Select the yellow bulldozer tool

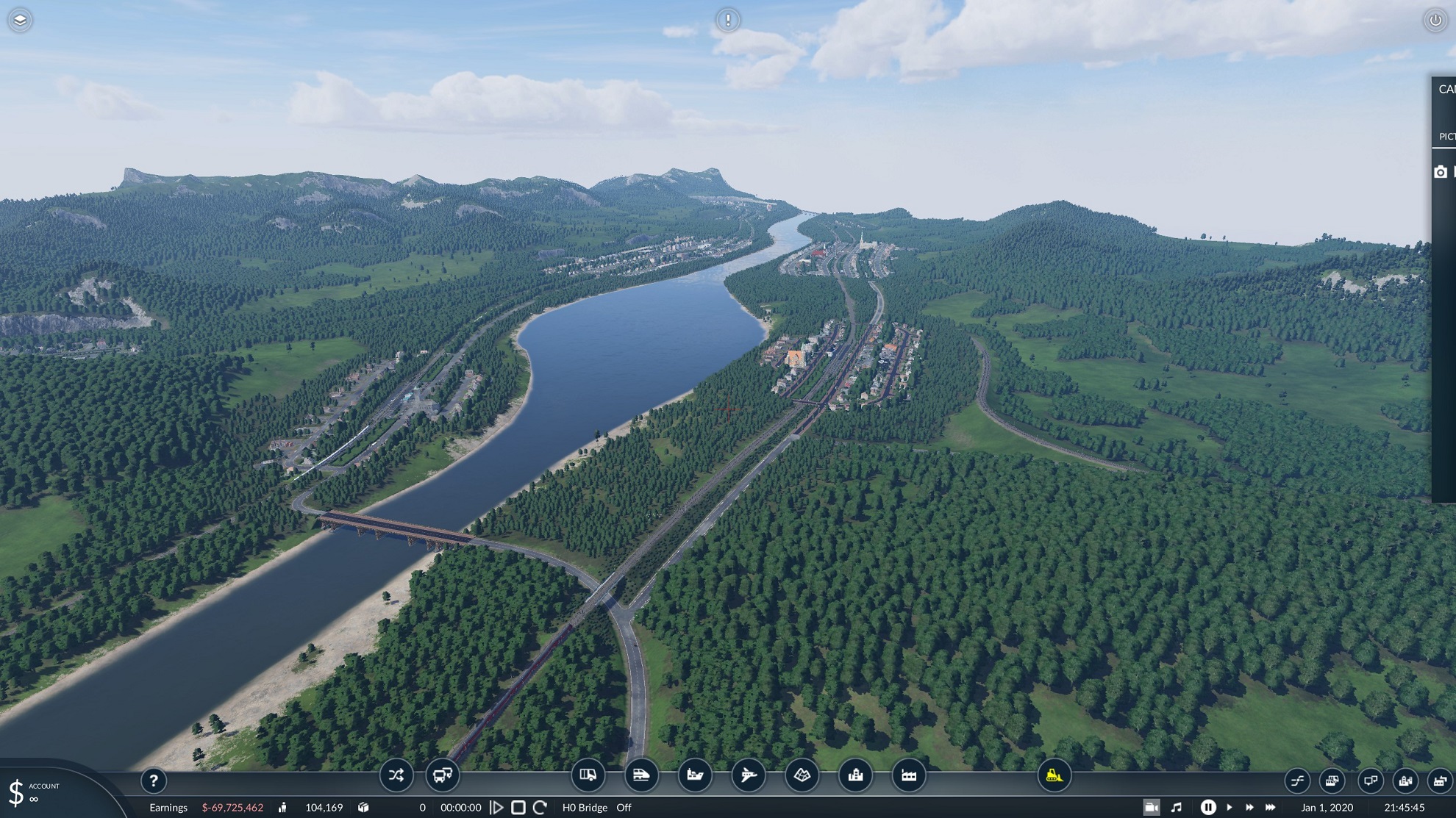[x=1054, y=775]
